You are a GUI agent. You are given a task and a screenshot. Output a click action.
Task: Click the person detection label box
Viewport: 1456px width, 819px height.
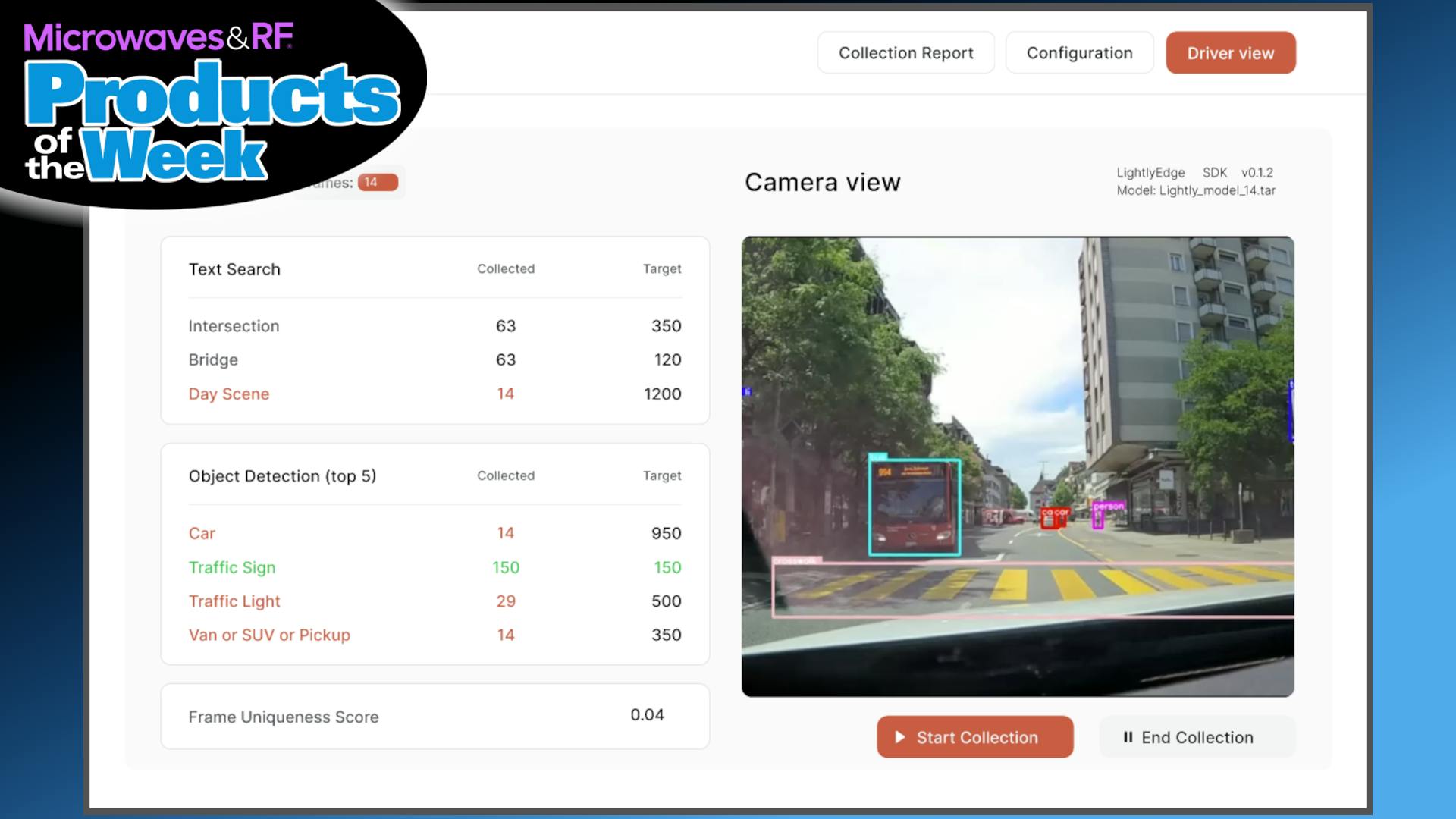pos(1108,507)
